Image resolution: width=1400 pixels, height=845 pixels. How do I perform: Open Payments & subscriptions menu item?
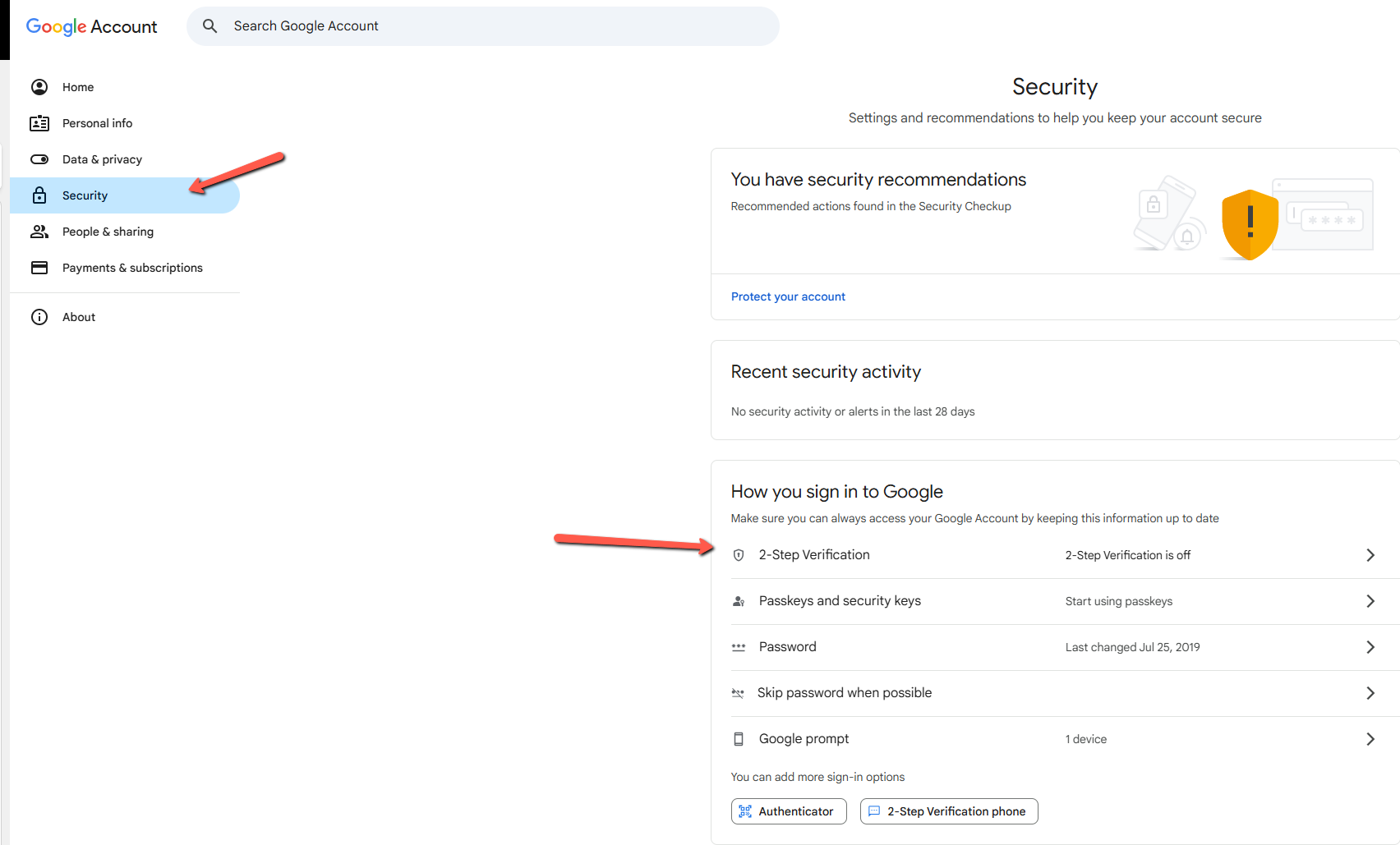pyautogui.click(x=132, y=268)
